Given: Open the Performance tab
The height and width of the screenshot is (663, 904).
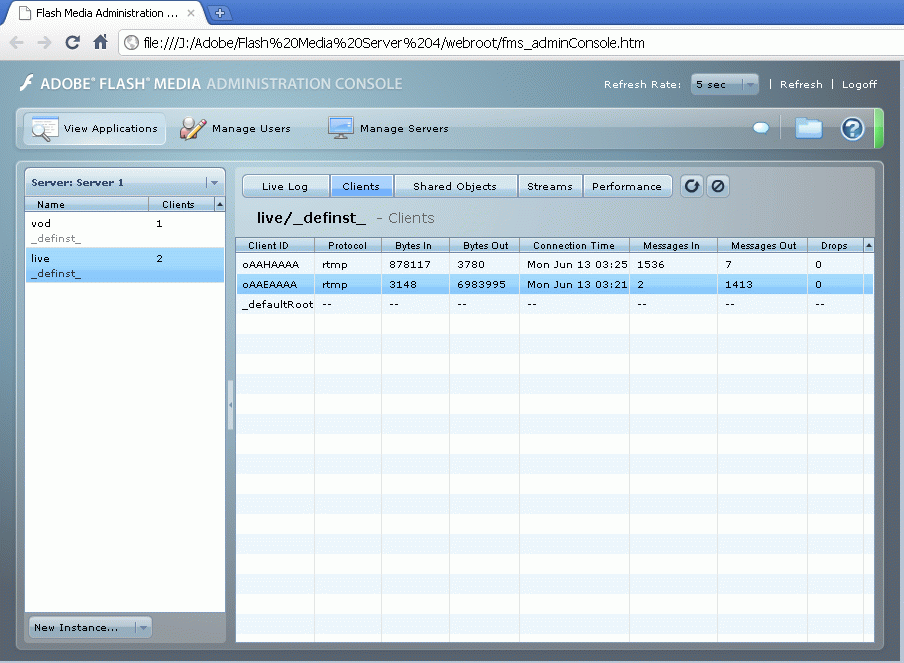Looking at the screenshot, I should pos(627,186).
